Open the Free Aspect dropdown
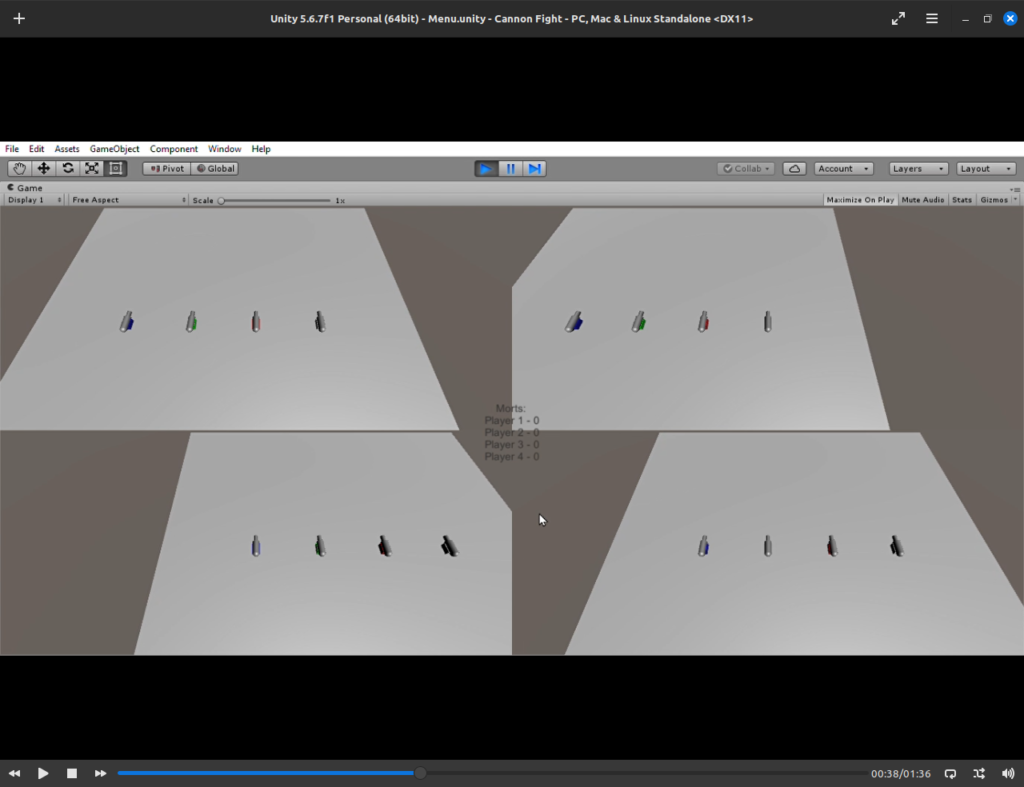 [128, 200]
